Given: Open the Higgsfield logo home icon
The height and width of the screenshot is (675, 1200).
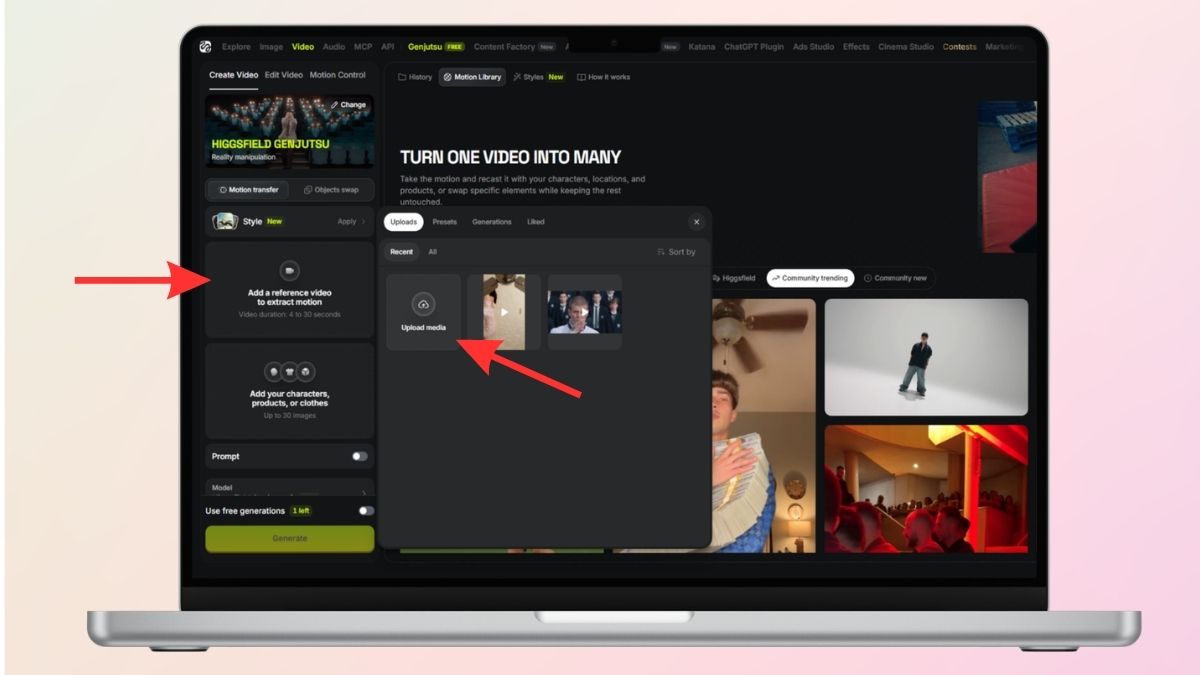Looking at the screenshot, I should coord(205,46).
